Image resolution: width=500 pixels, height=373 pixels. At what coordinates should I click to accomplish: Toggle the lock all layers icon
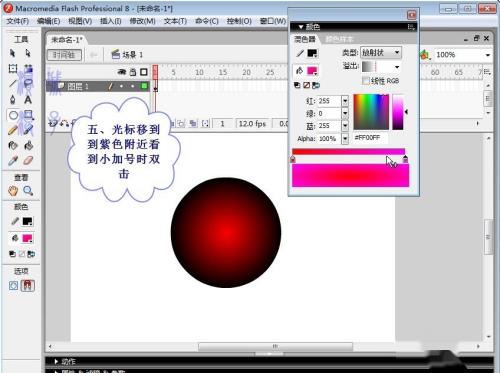tap(133, 72)
